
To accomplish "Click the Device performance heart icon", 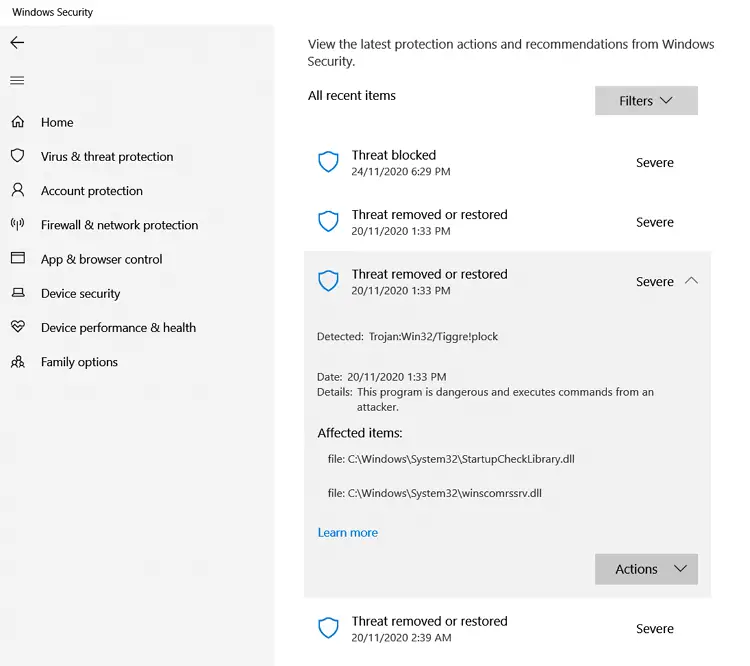I will [x=18, y=327].
